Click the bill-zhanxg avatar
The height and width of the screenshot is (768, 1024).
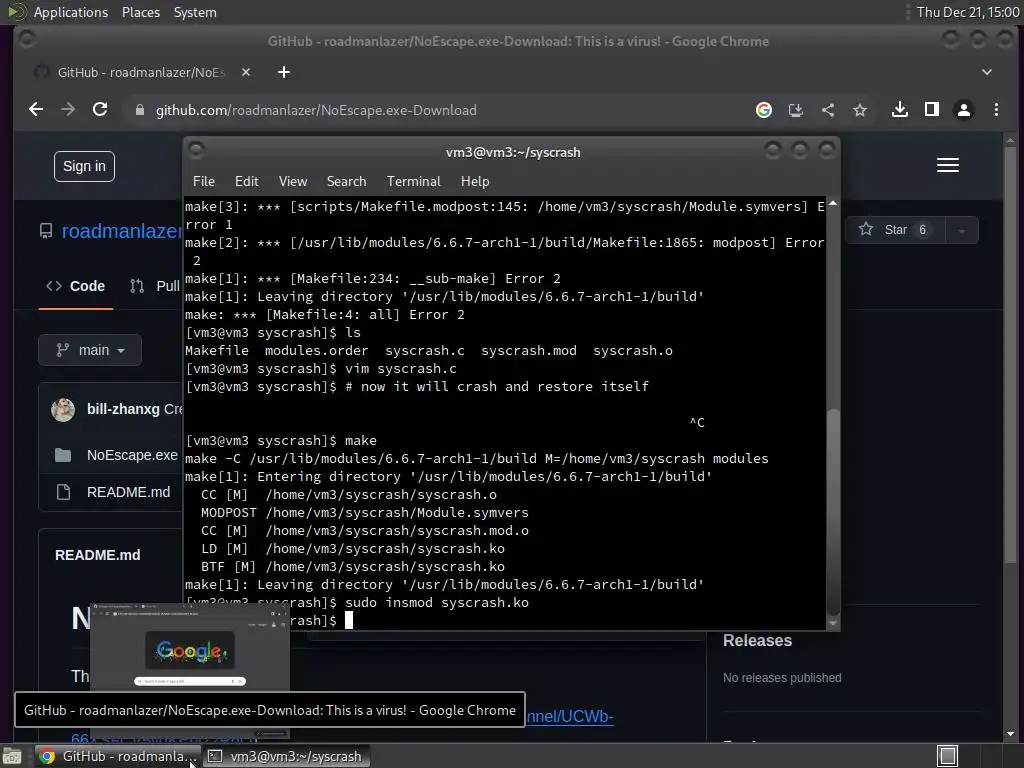[x=63, y=409]
